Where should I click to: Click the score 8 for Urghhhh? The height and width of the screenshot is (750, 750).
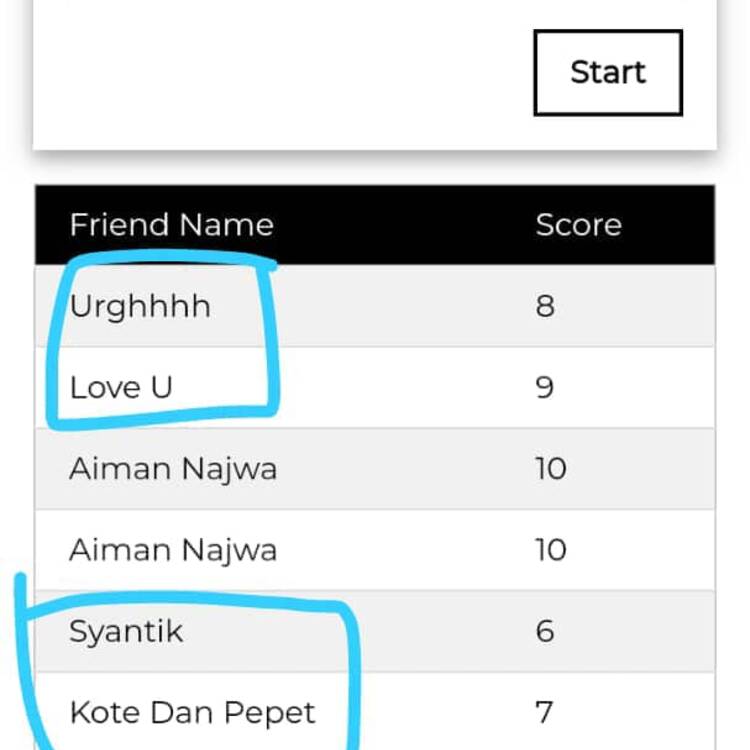click(545, 306)
